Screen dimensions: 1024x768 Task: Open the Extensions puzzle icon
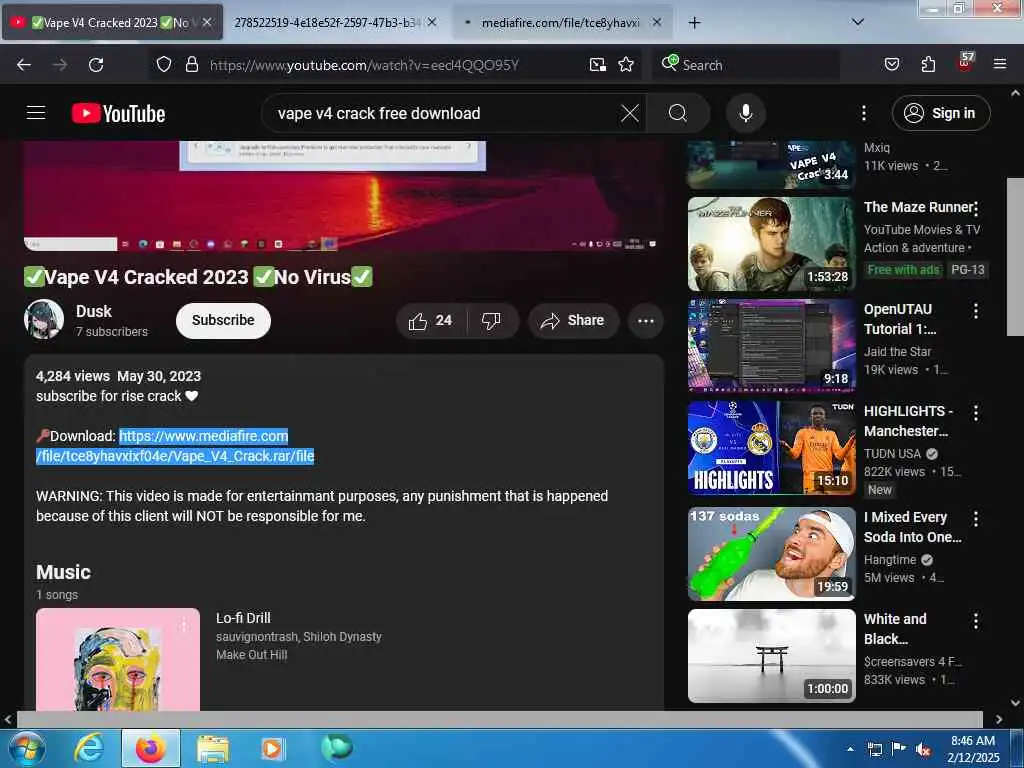pyautogui.click(x=928, y=65)
